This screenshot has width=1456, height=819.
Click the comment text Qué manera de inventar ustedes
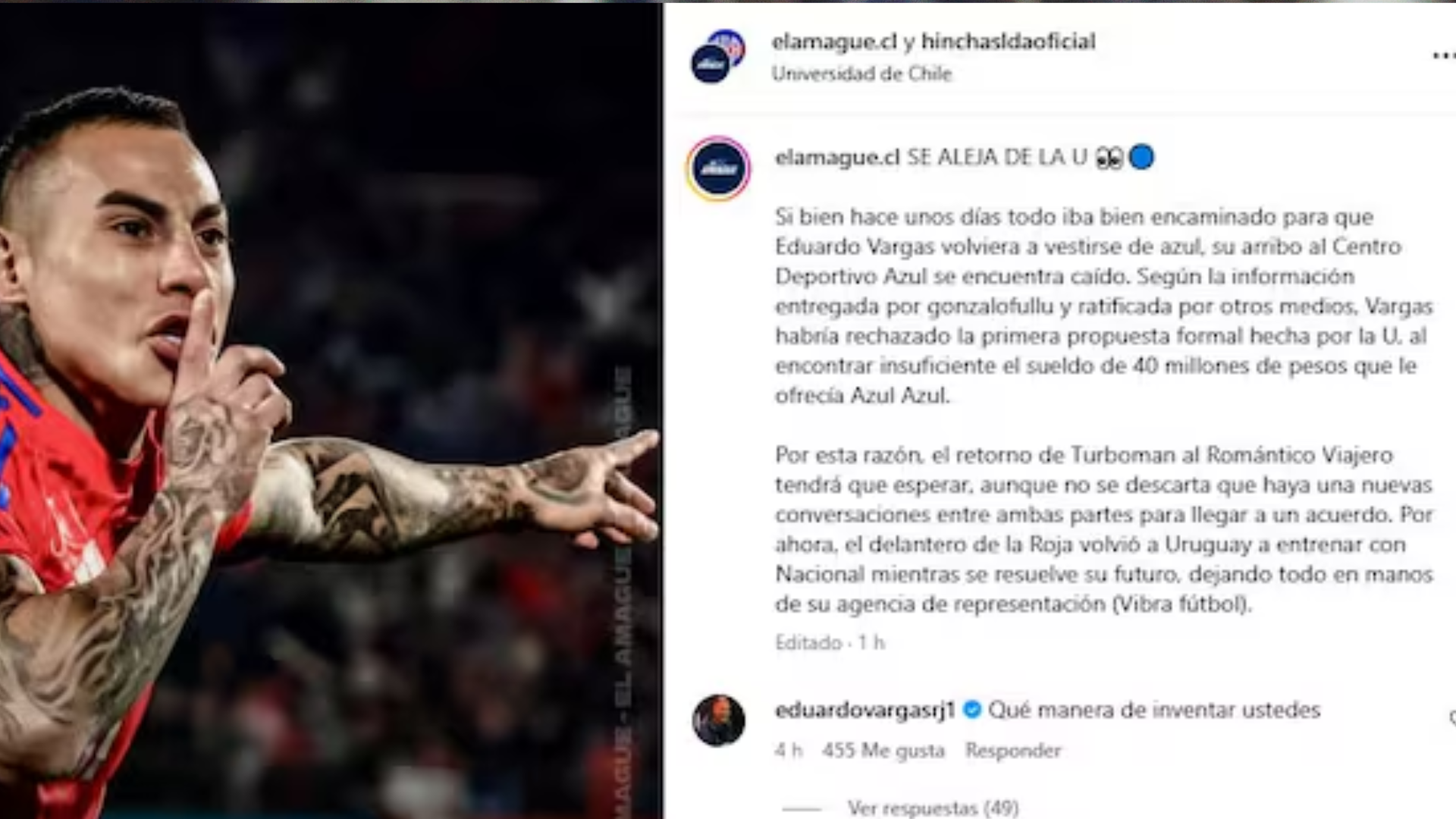(1154, 710)
